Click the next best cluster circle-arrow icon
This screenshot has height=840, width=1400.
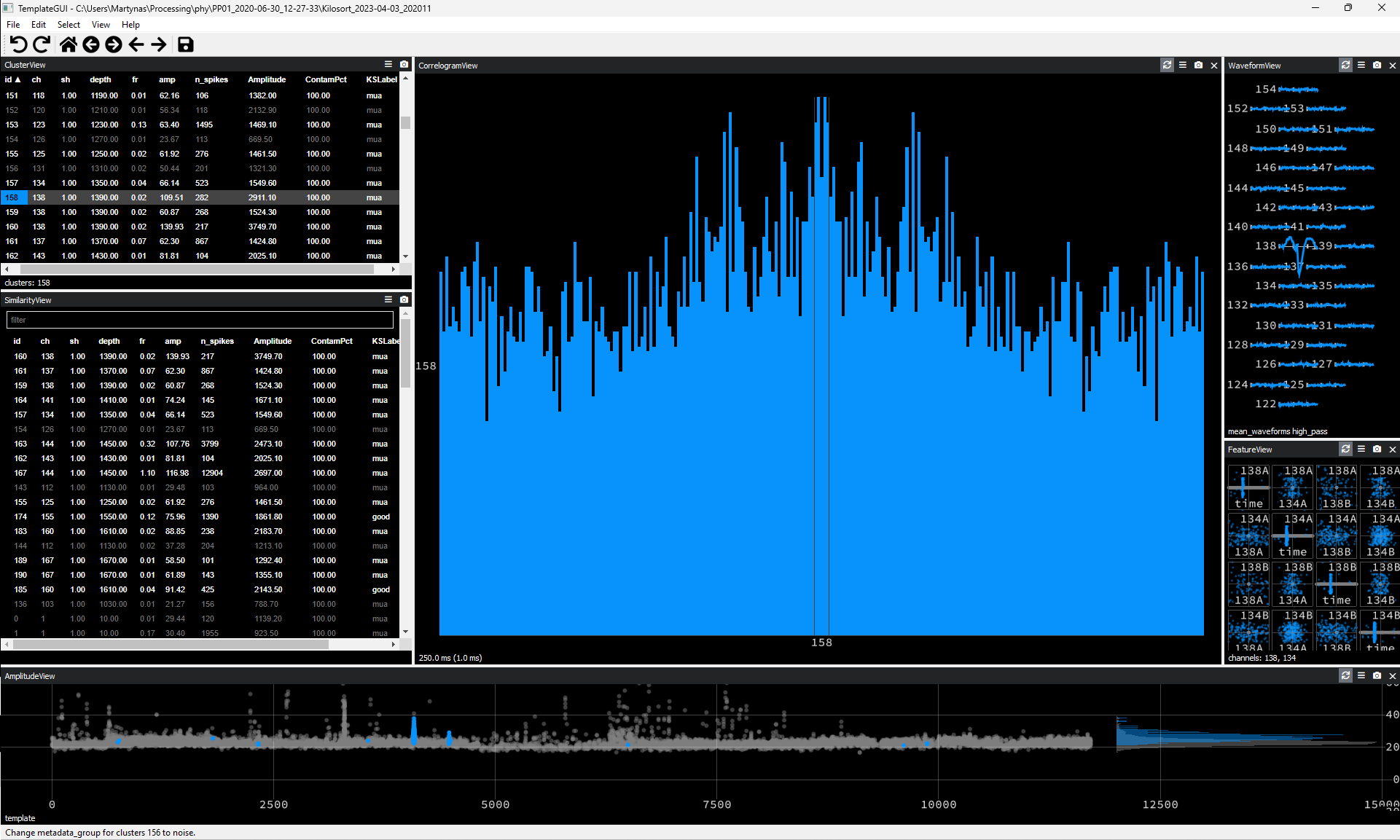click(114, 44)
